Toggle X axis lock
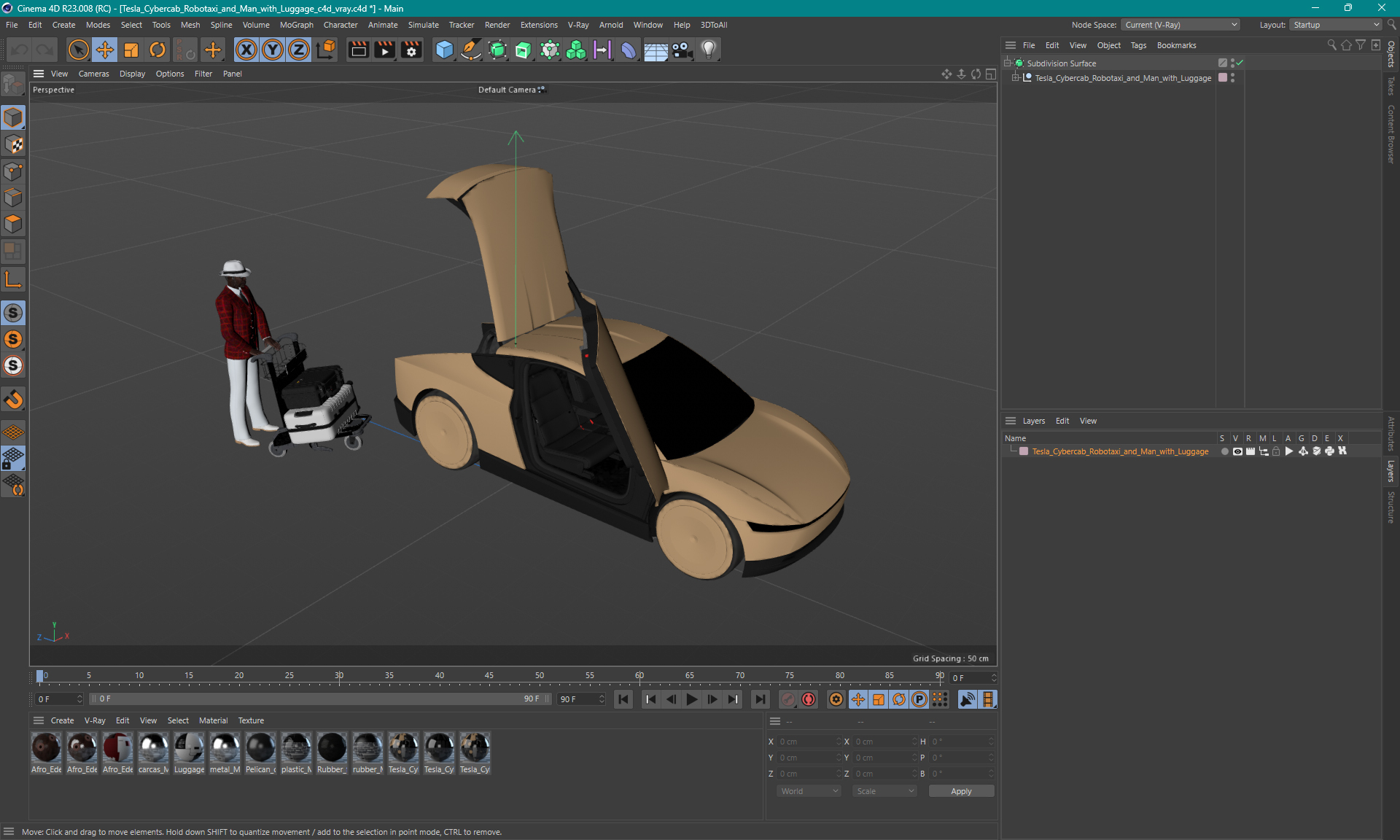1400x840 pixels. pyautogui.click(x=246, y=50)
